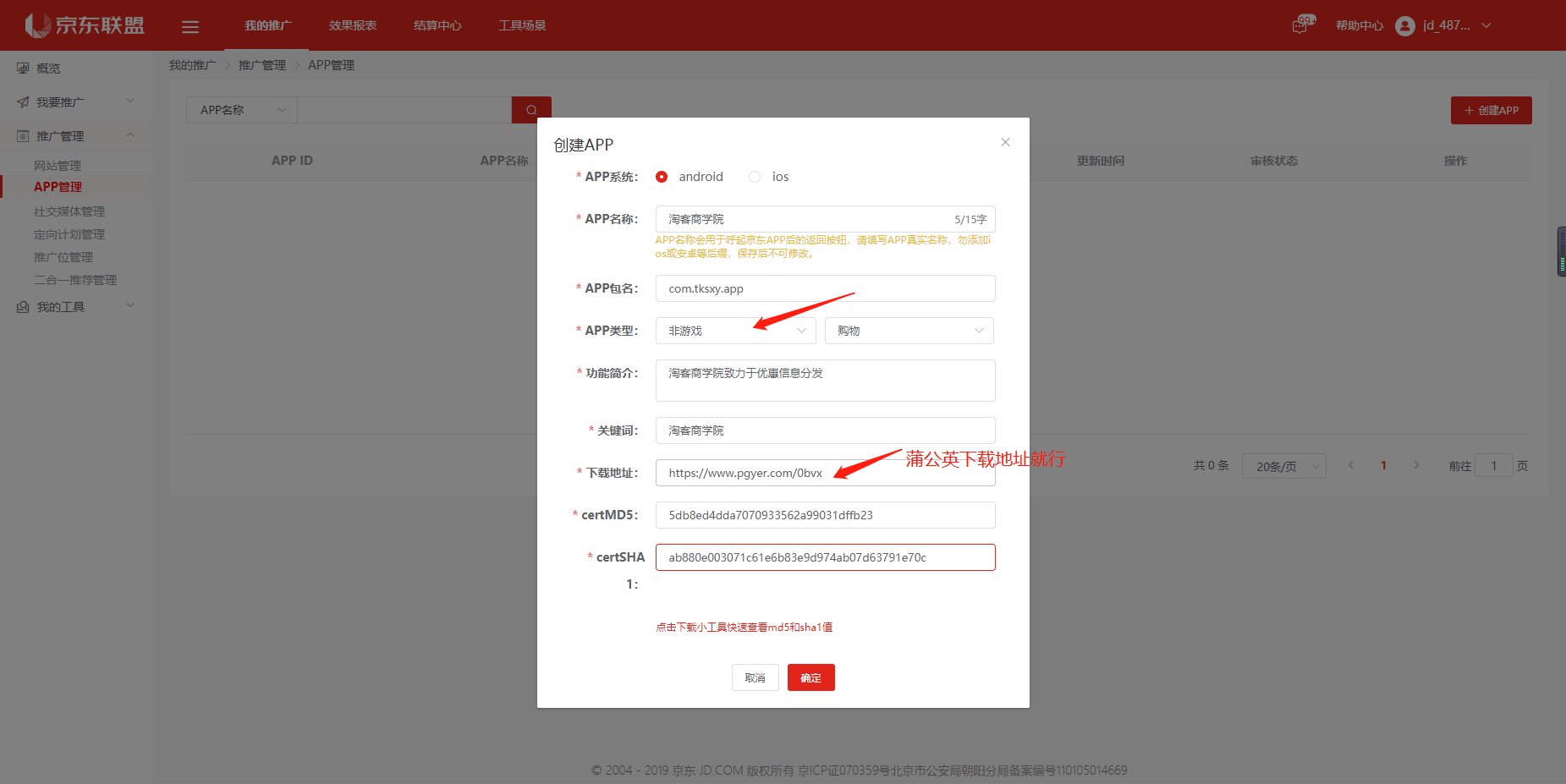
Task: Click the 更新时间 column header
Action: 1100,161
